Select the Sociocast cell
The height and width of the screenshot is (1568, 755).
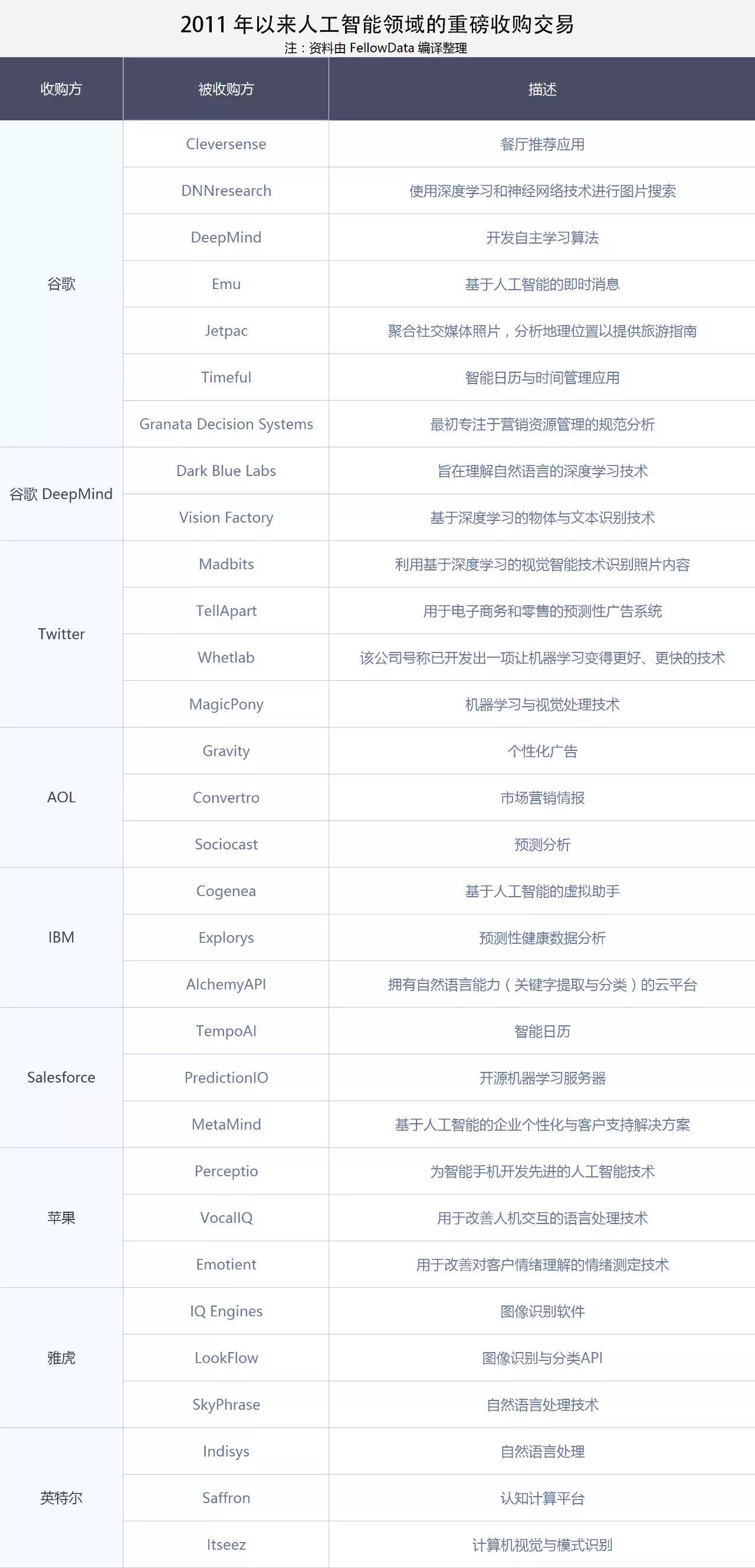point(226,844)
